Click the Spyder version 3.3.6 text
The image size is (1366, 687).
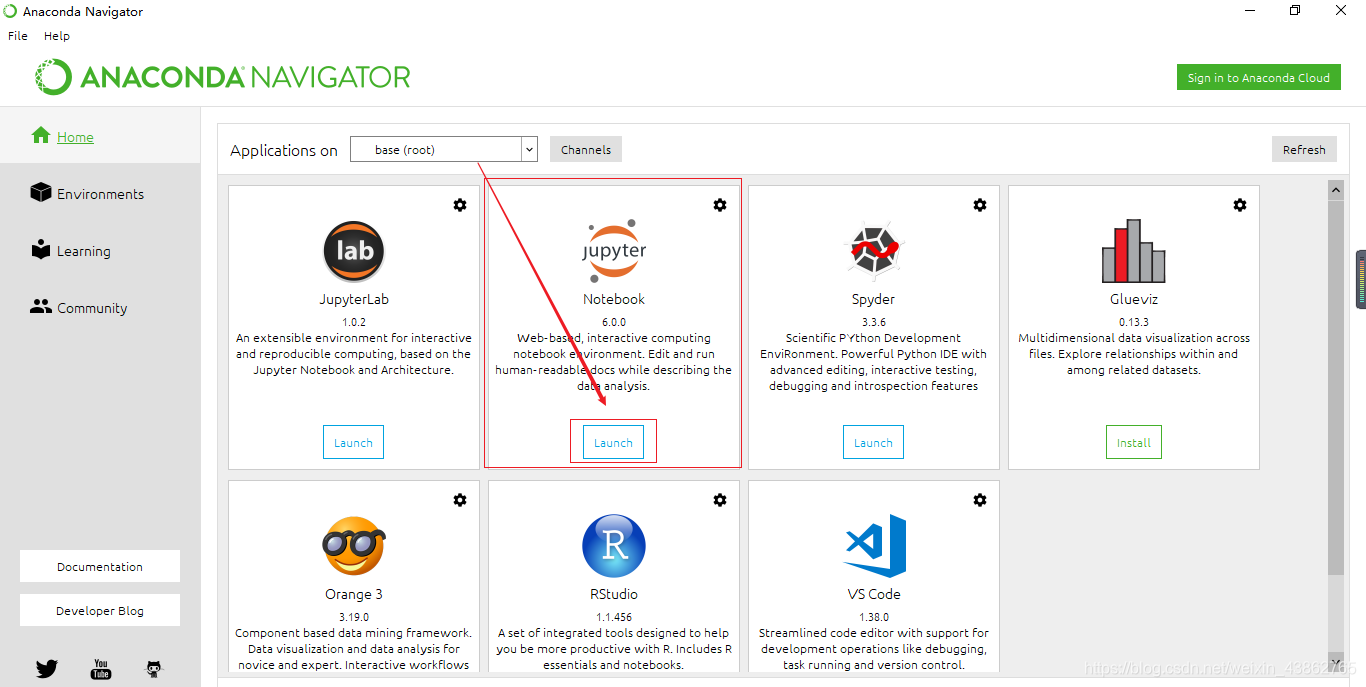(x=873, y=322)
